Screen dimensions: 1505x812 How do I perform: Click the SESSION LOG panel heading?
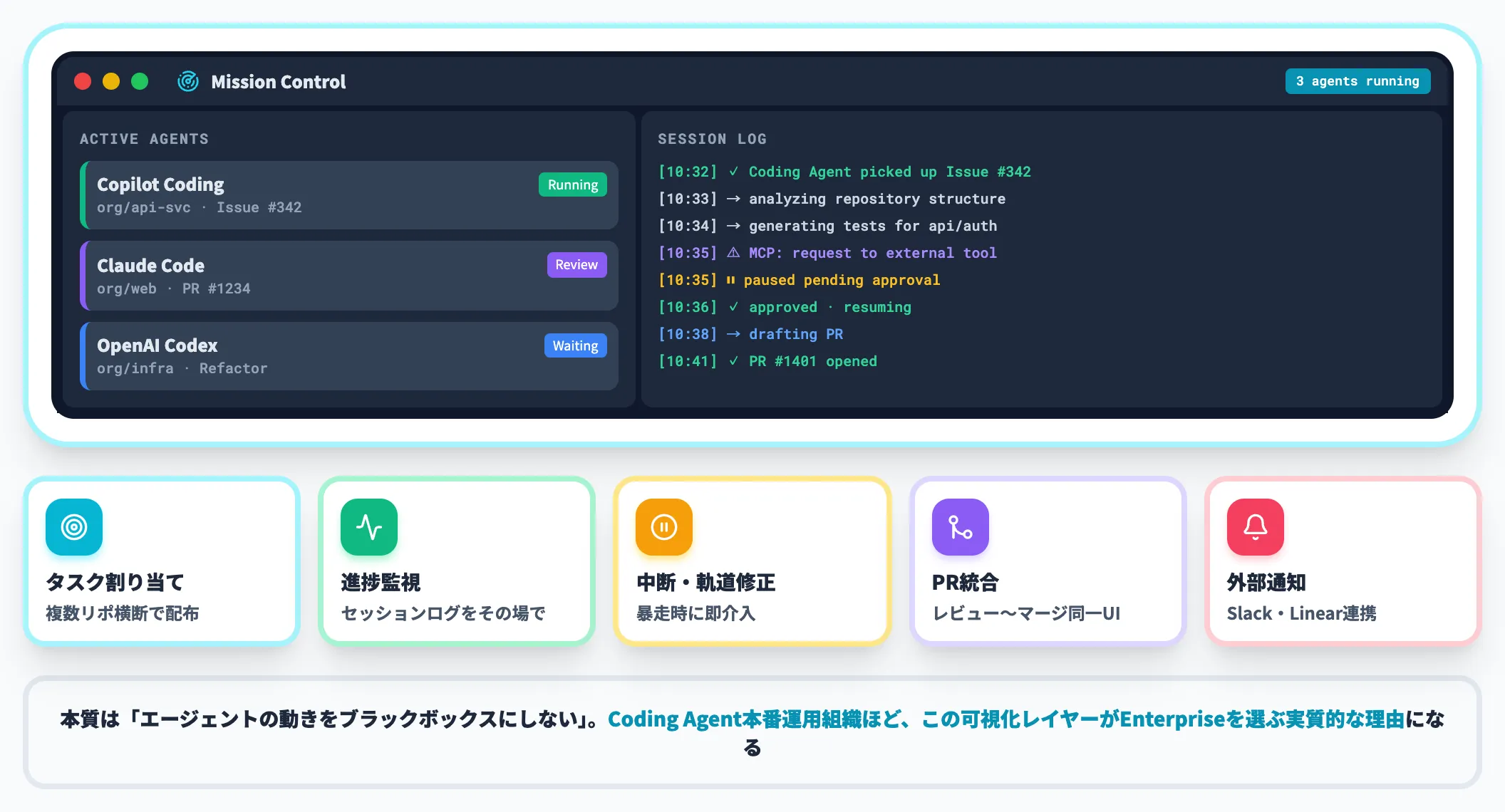pos(712,139)
